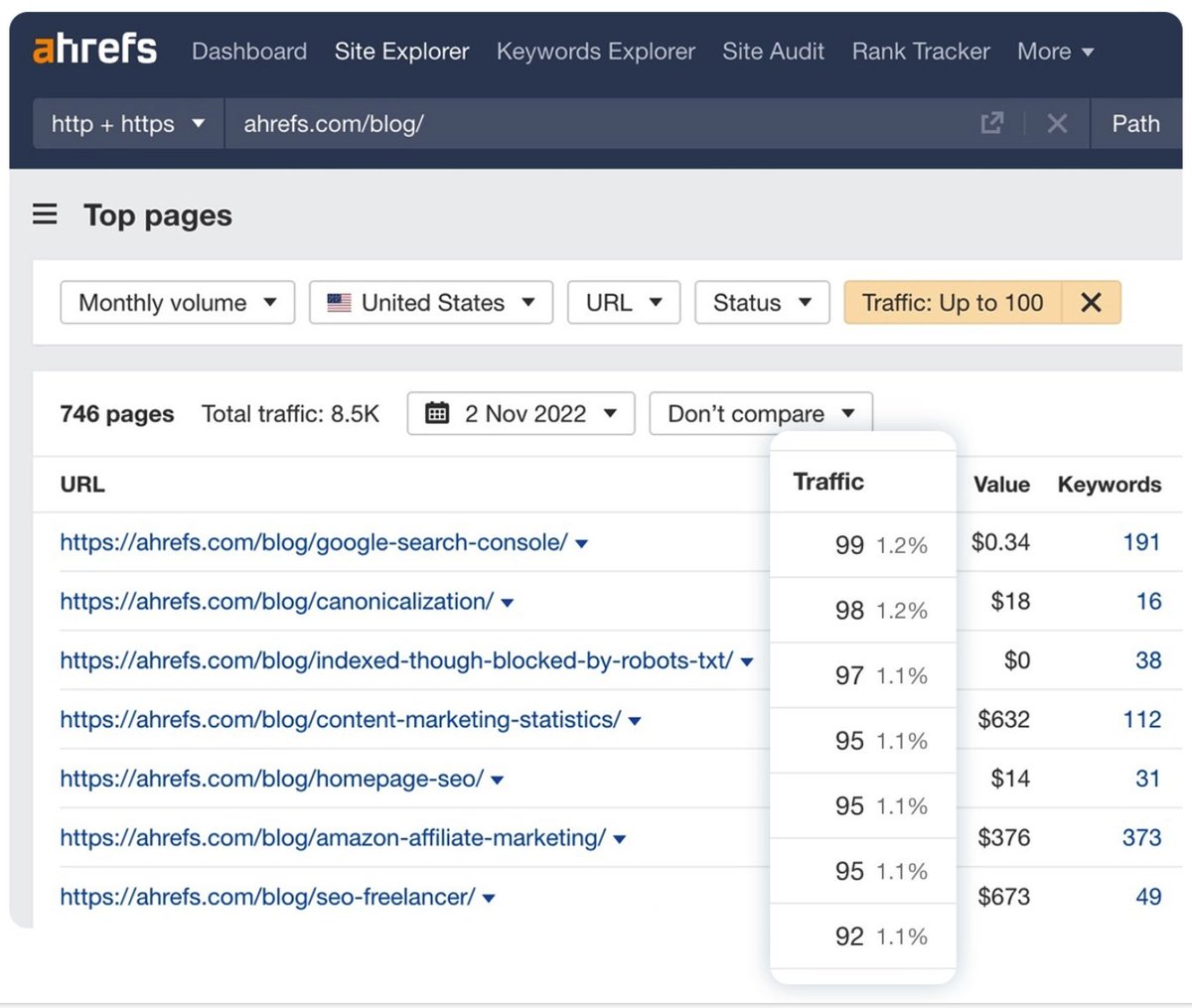
Task: Click keywords count 191
Action: (x=1141, y=542)
